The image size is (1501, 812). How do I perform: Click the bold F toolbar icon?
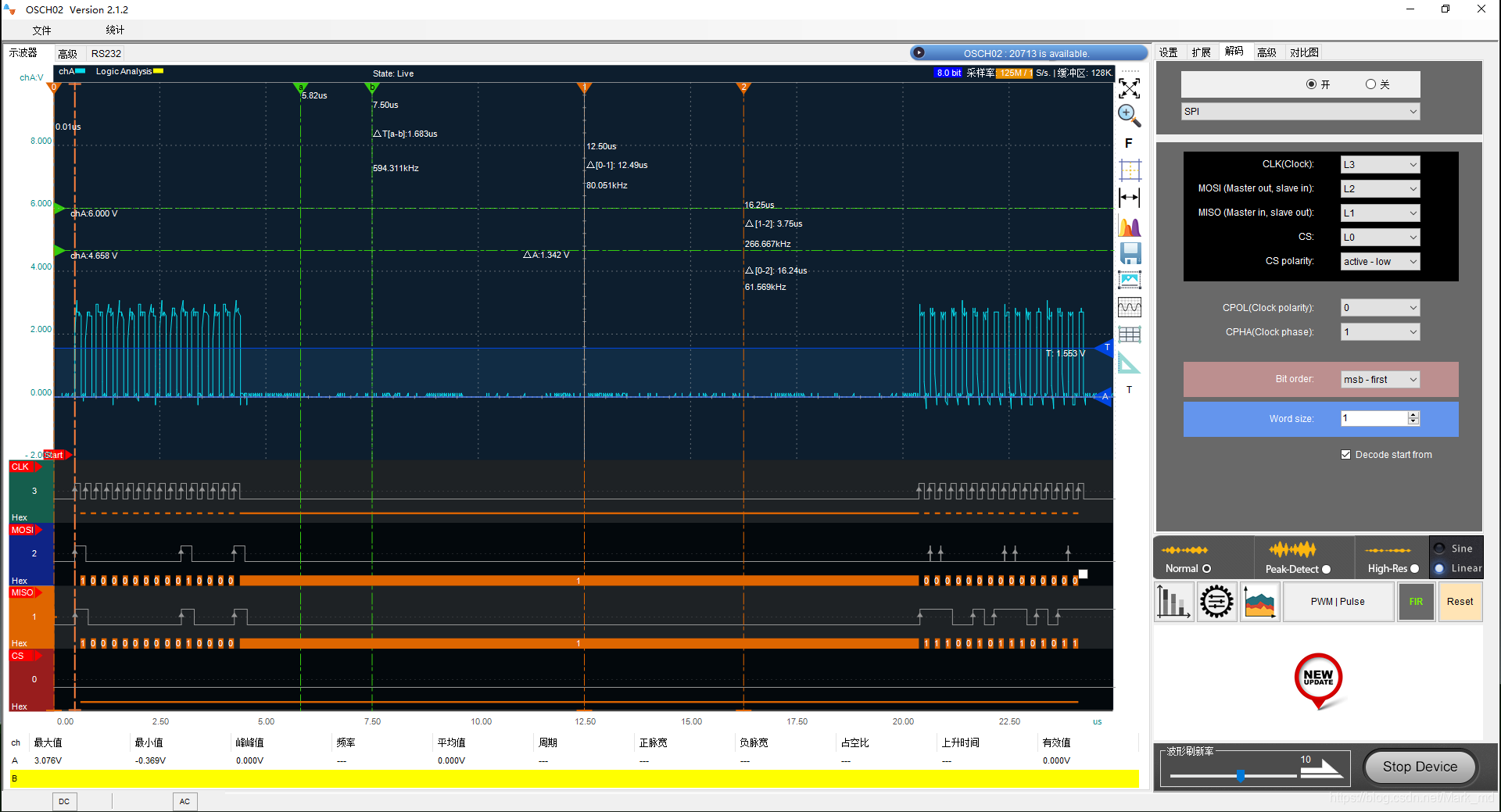[x=1128, y=143]
